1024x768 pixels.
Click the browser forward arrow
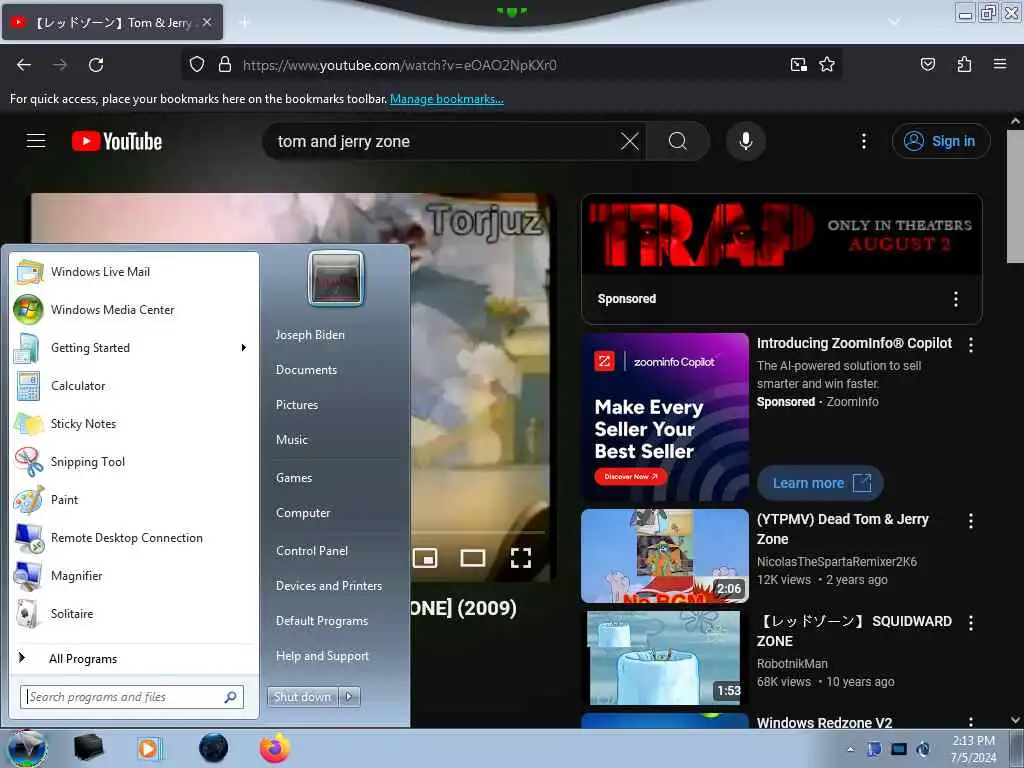click(60, 65)
